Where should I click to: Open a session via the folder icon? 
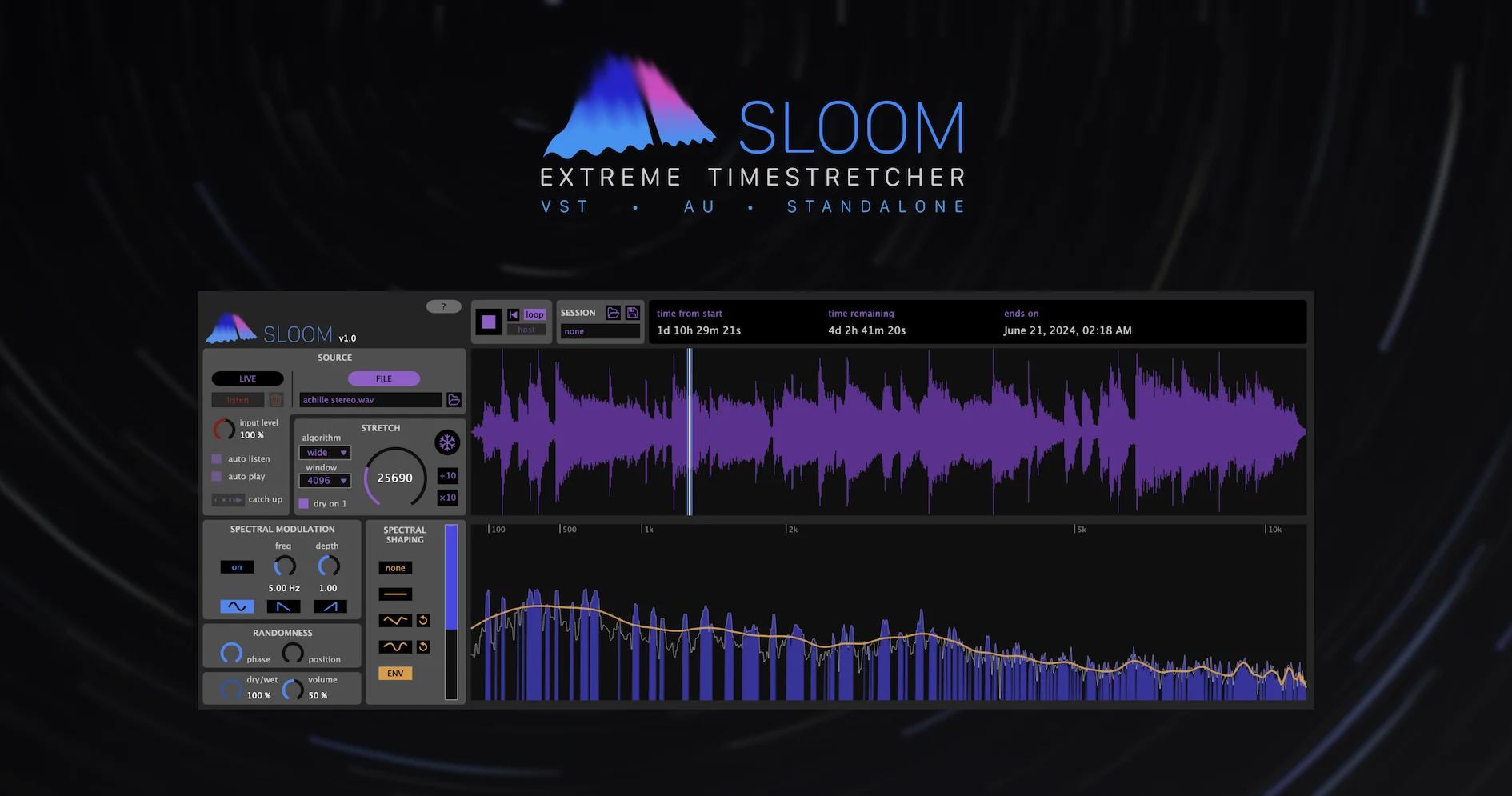click(x=614, y=312)
